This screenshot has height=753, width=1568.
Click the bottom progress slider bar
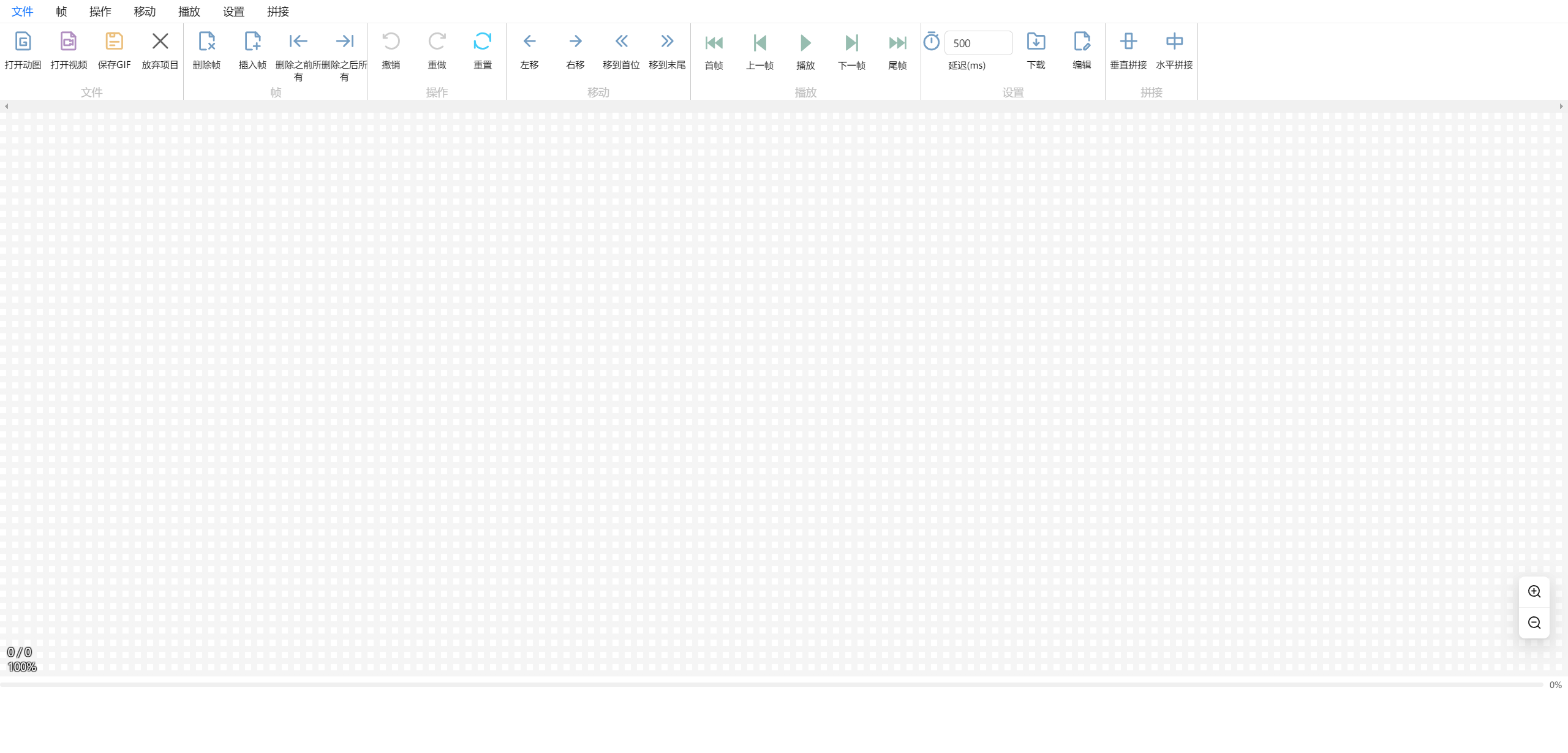pos(772,684)
